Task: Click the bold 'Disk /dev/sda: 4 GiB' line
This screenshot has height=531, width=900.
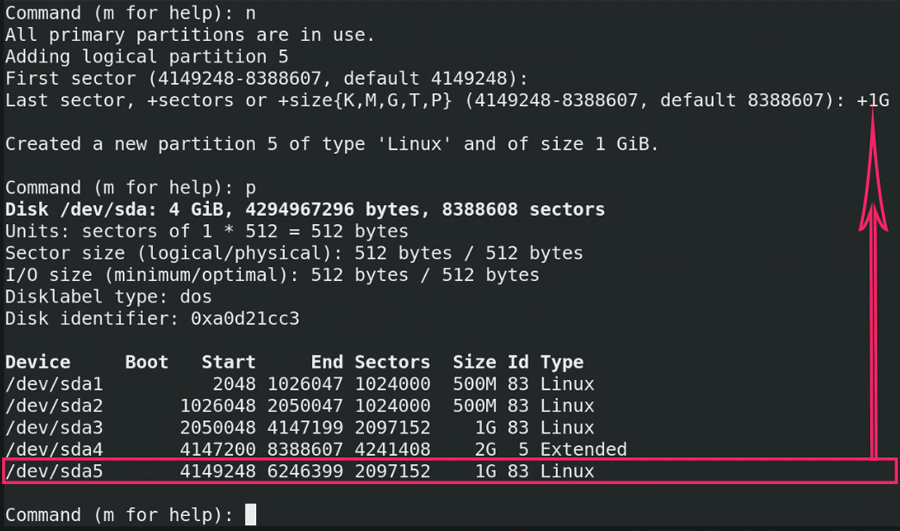Action: pyautogui.click(x=305, y=209)
